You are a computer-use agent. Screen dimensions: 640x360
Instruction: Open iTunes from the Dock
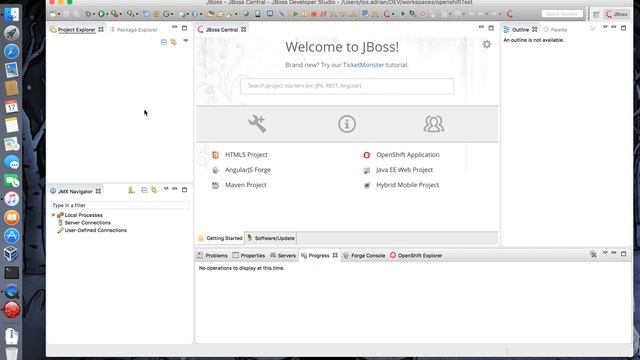11,199
